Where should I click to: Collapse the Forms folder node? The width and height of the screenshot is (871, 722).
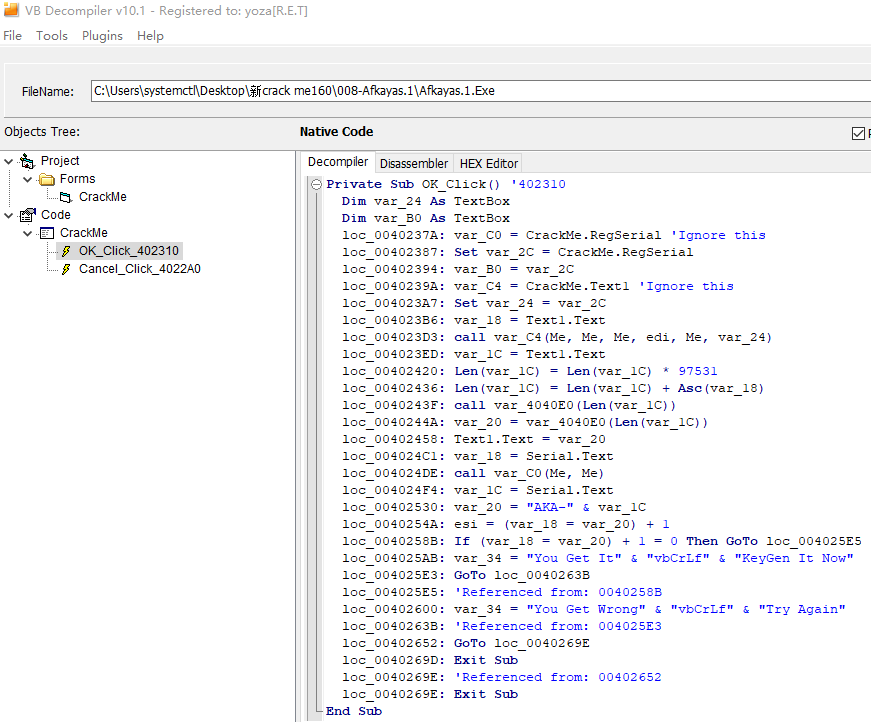[x=27, y=179]
